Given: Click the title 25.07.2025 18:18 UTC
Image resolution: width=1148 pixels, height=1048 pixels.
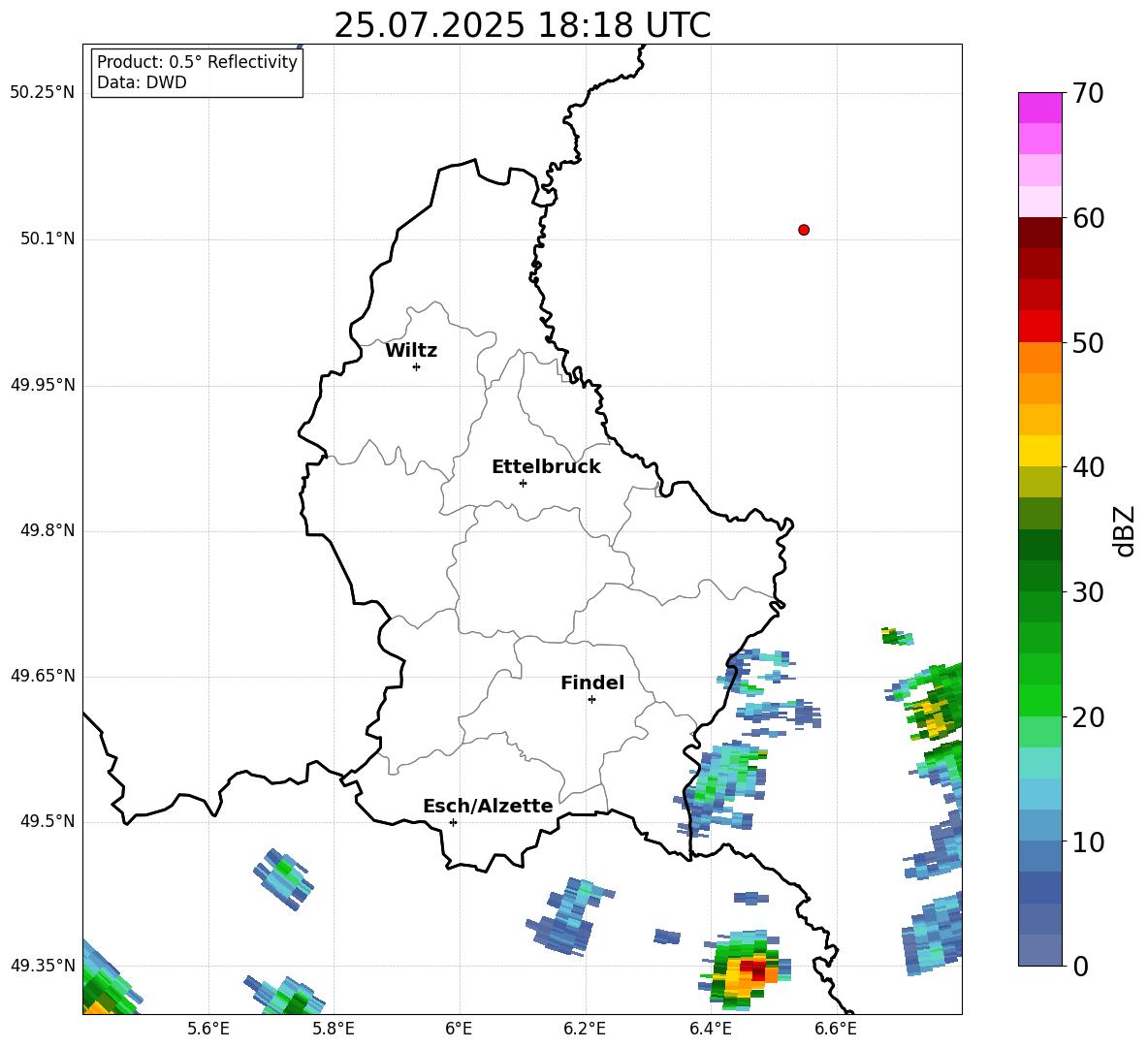Looking at the screenshot, I should click(522, 25).
